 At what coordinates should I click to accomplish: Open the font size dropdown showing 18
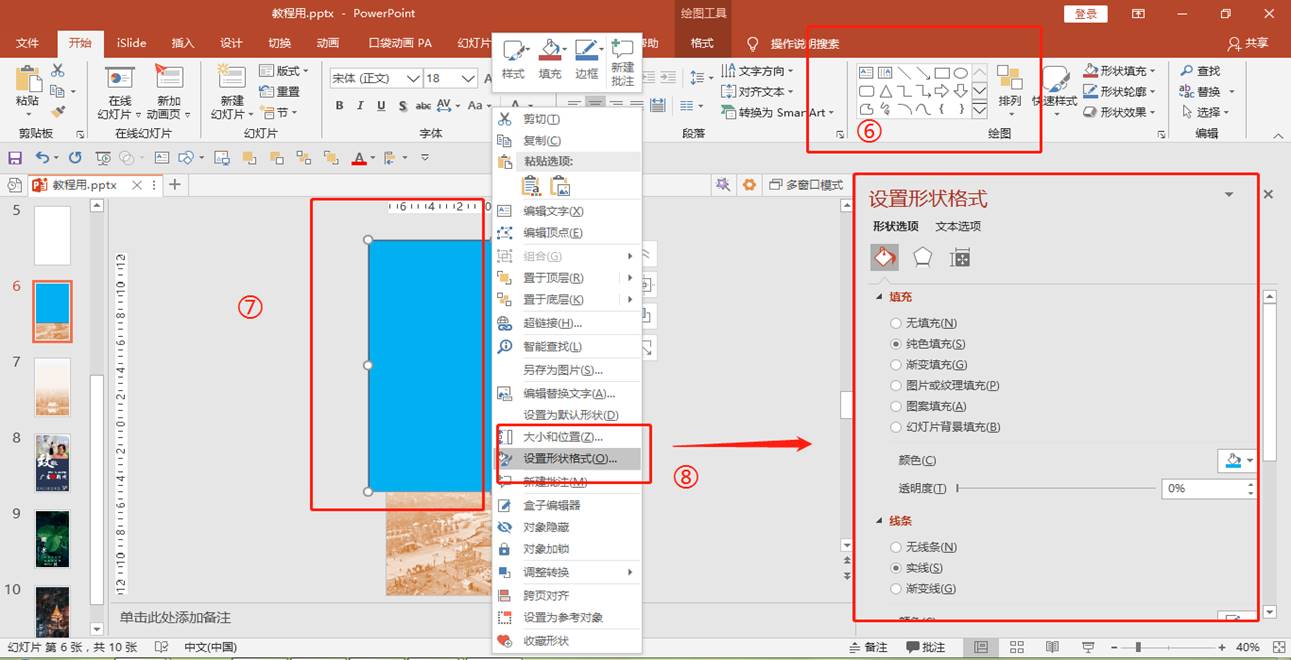[x=469, y=78]
